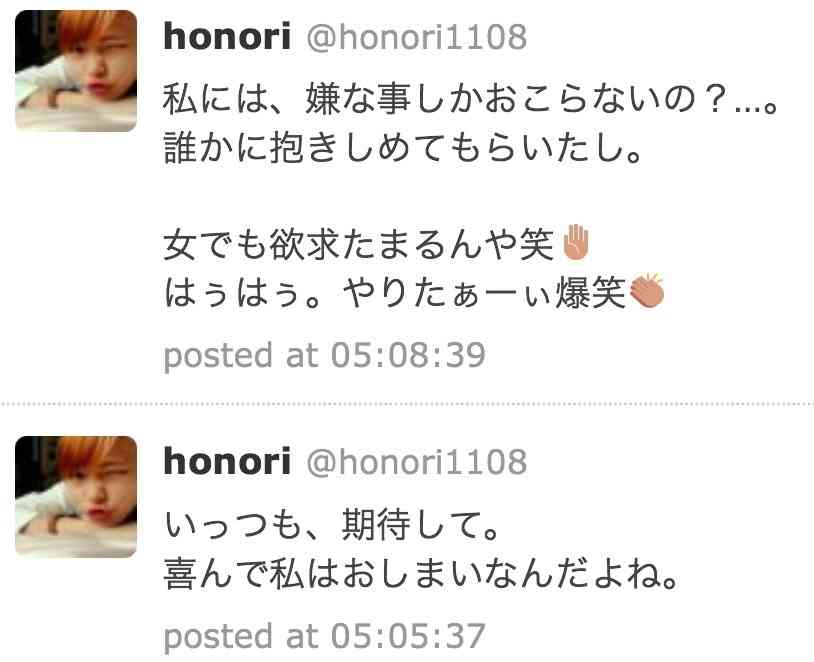Select the line 誰かに抱きしめてもらいたし。
This screenshot has height=662, width=814.
403,147
